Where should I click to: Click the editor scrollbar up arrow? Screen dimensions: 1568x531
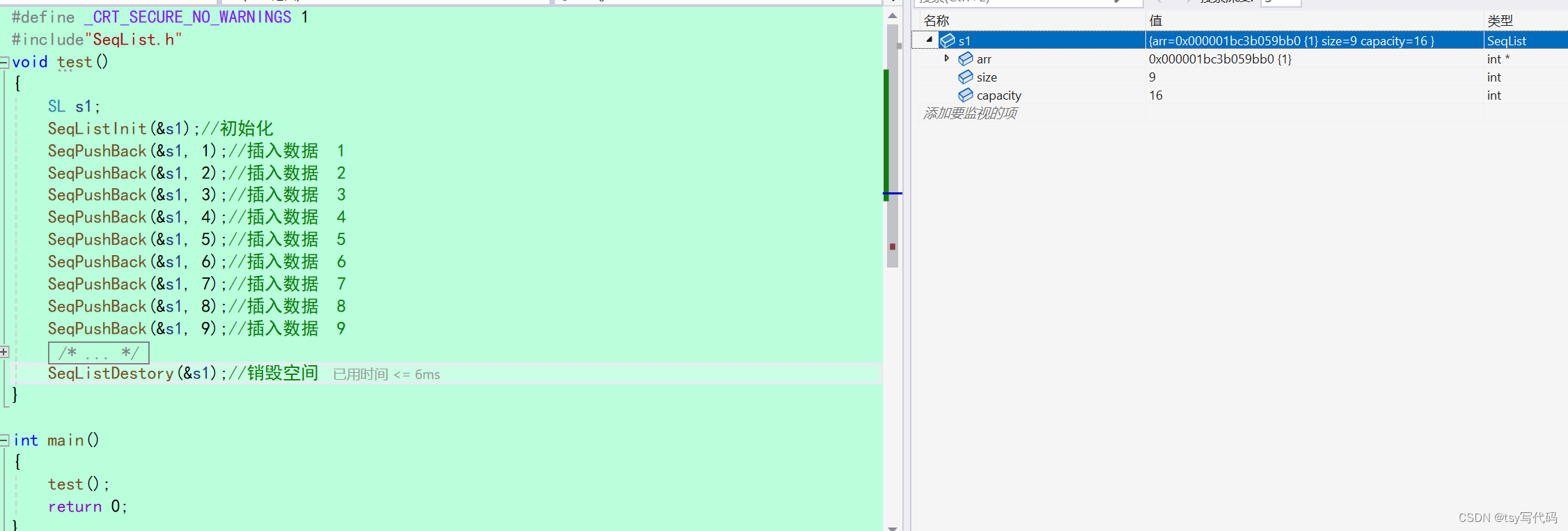[x=893, y=15]
